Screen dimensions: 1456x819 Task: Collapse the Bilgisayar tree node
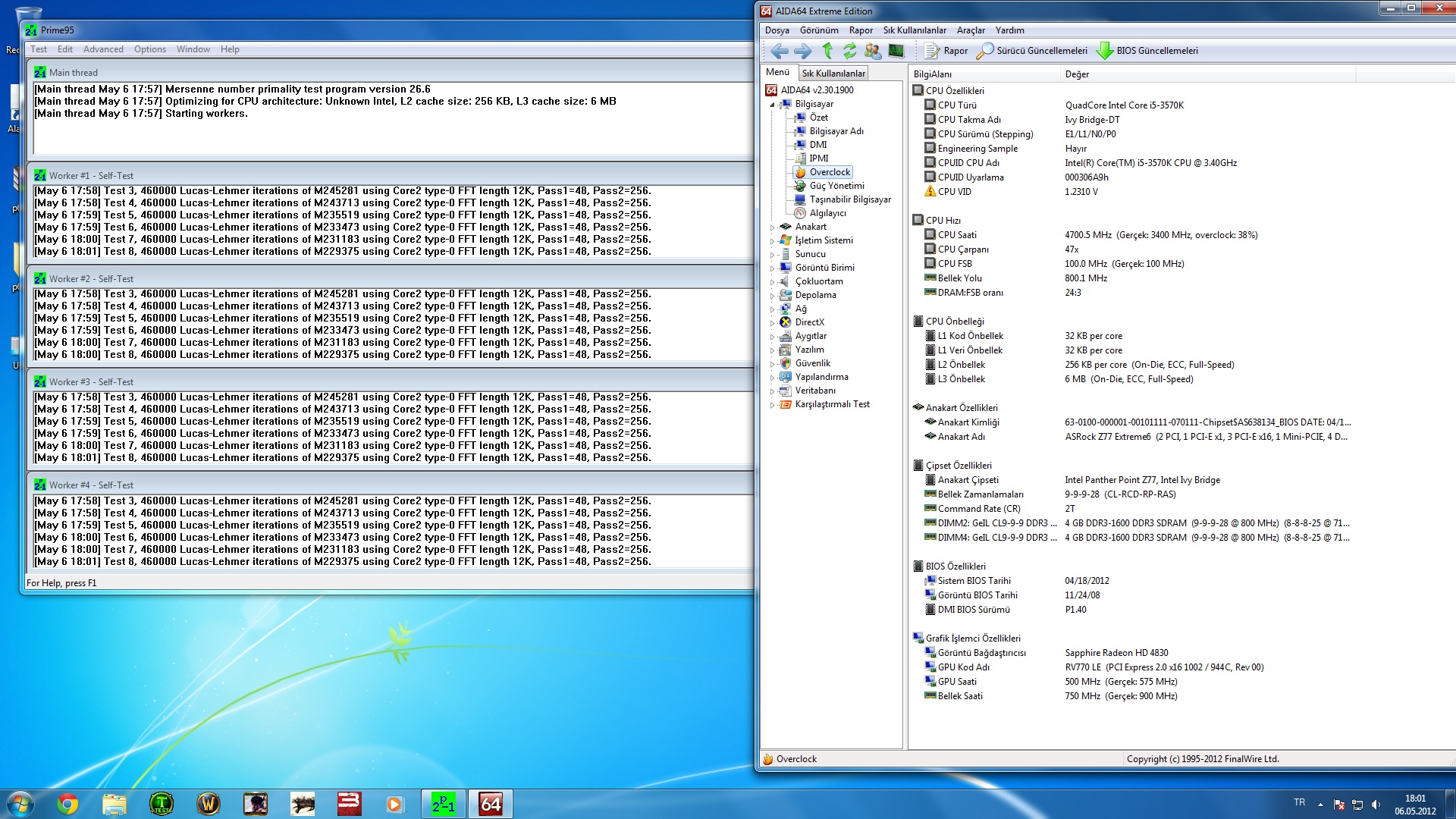pyautogui.click(x=772, y=105)
